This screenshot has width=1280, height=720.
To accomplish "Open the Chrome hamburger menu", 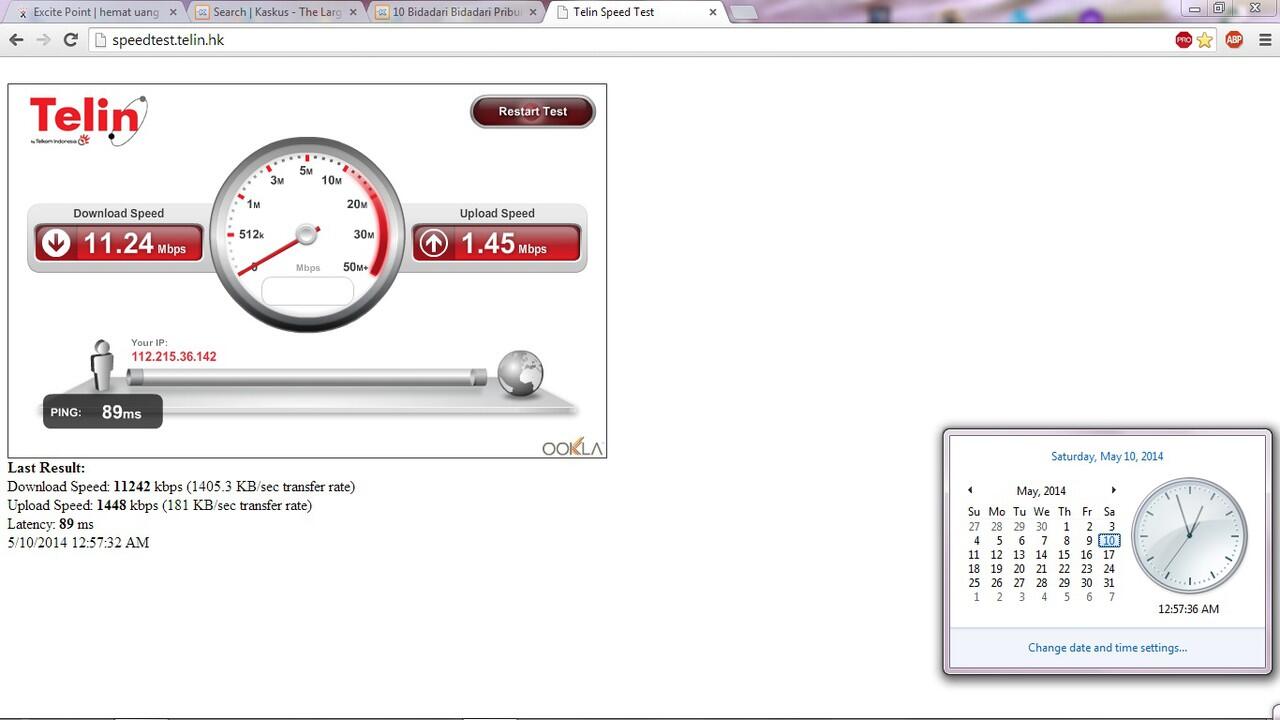I will pos(1265,40).
